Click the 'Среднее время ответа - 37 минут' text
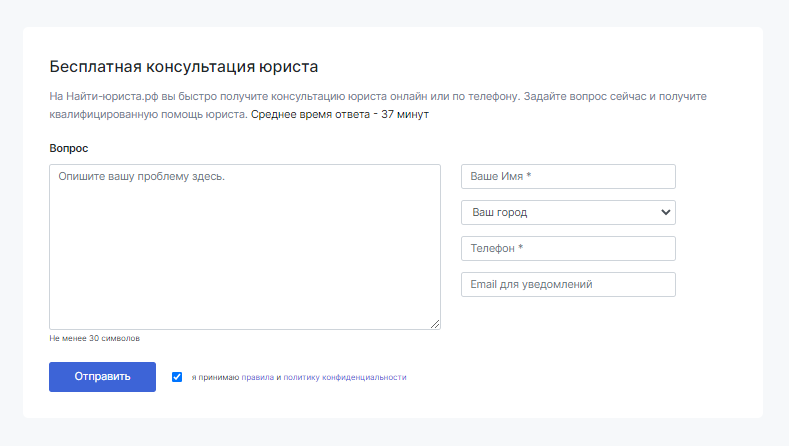789x446 pixels. [340, 114]
